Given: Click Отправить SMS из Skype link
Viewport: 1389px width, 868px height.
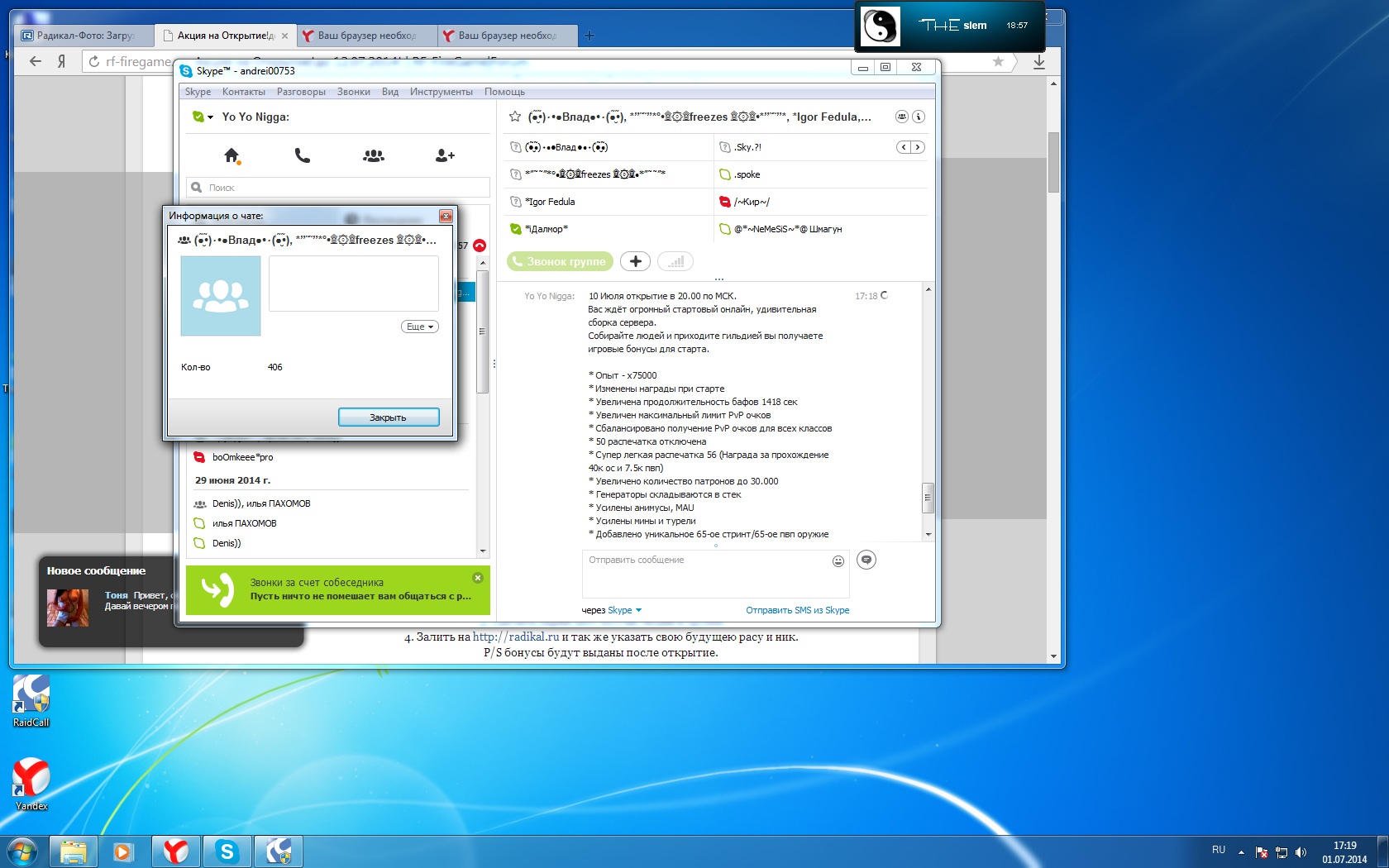Looking at the screenshot, I should [x=797, y=610].
